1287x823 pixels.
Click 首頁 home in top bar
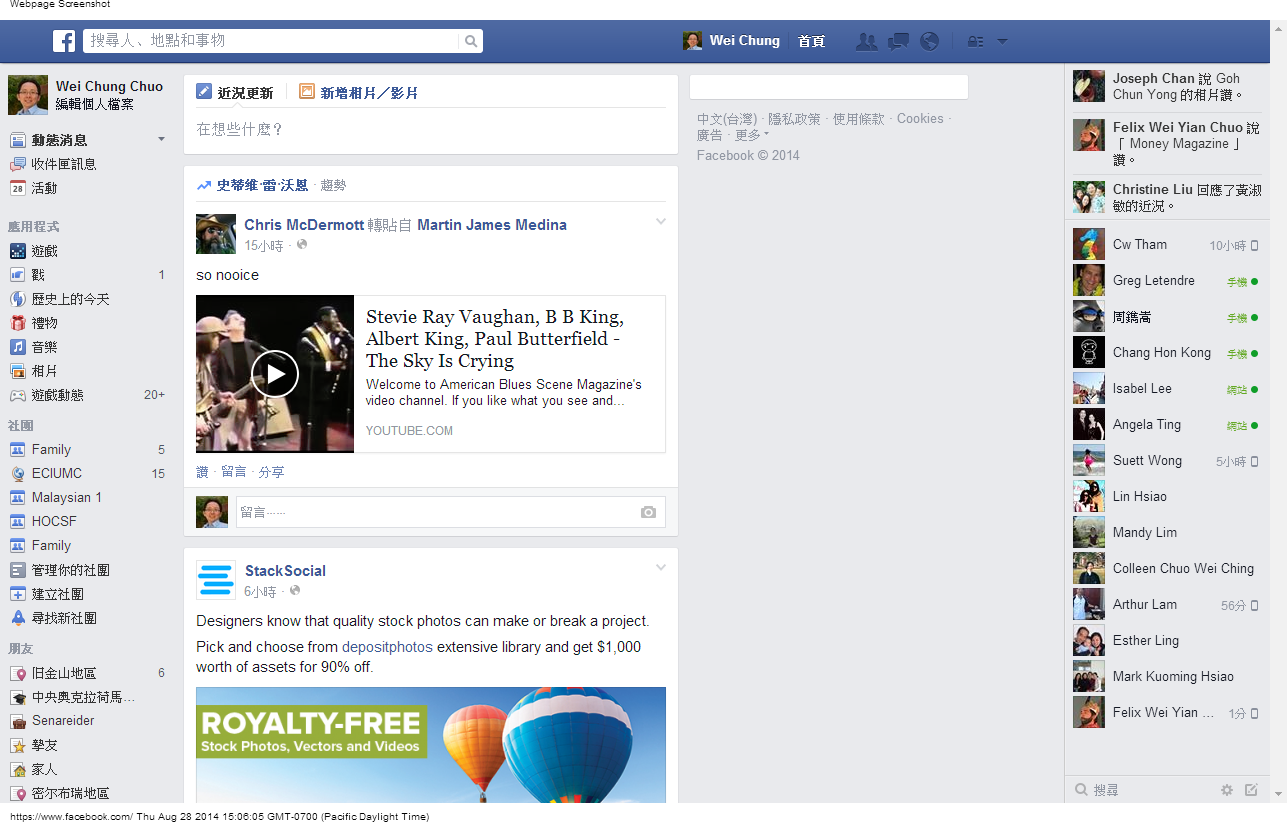click(812, 41)
